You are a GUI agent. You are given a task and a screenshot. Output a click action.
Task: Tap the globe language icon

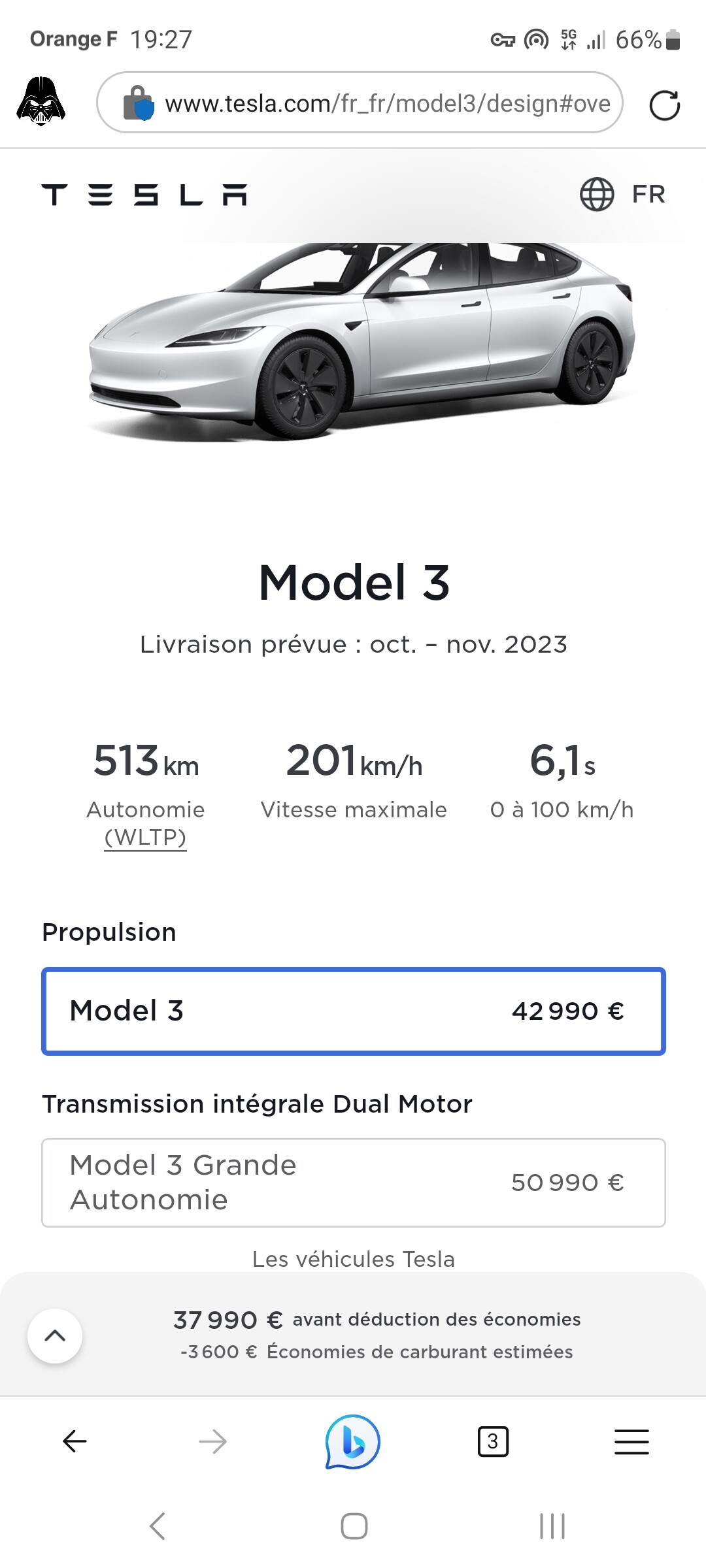[596, 195]
